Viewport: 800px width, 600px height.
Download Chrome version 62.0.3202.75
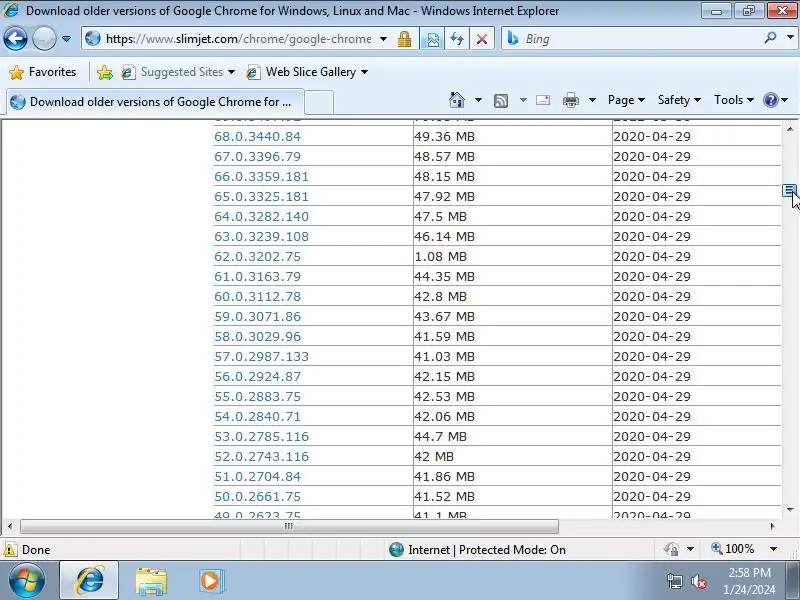pyautogui.click(x=257, y=257)
